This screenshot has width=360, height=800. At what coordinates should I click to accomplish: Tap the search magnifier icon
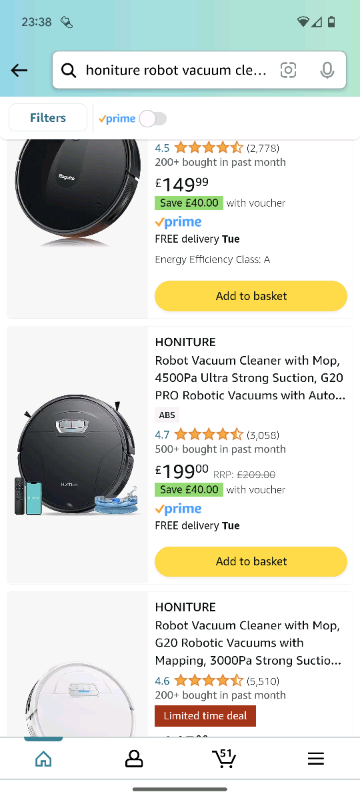[68, 70]
